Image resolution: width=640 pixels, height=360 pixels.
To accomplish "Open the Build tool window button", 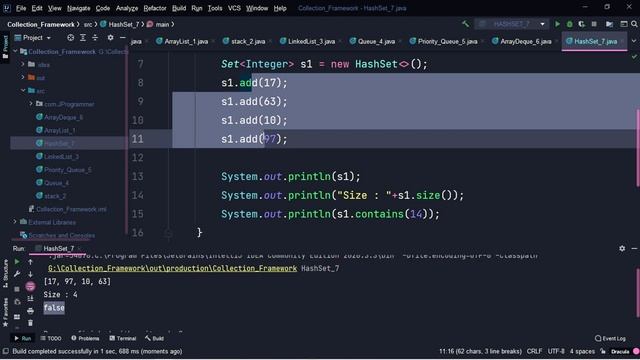I will click(154, 338).
